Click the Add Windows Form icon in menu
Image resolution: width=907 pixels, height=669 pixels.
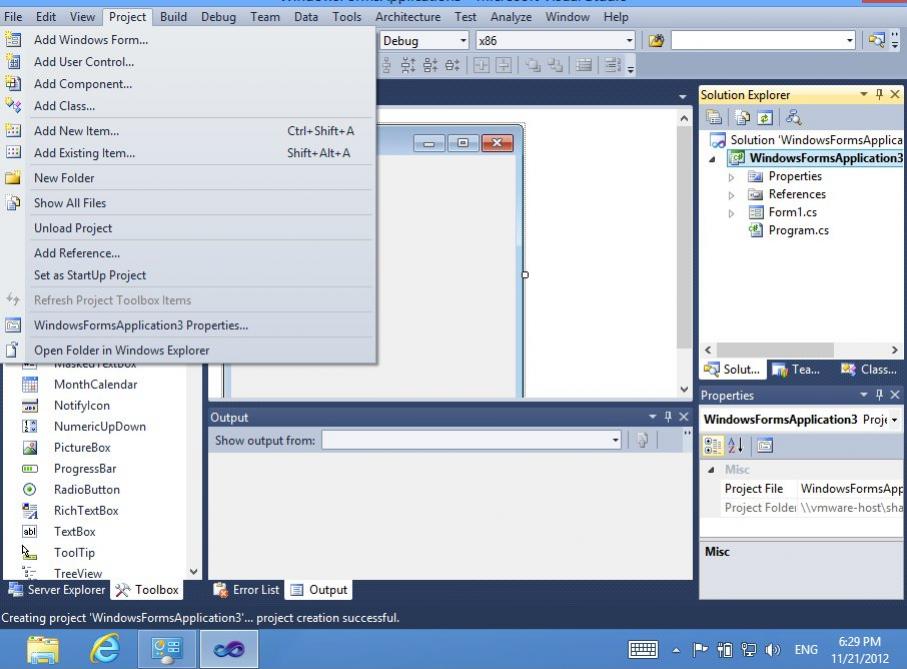click(13, 39)
